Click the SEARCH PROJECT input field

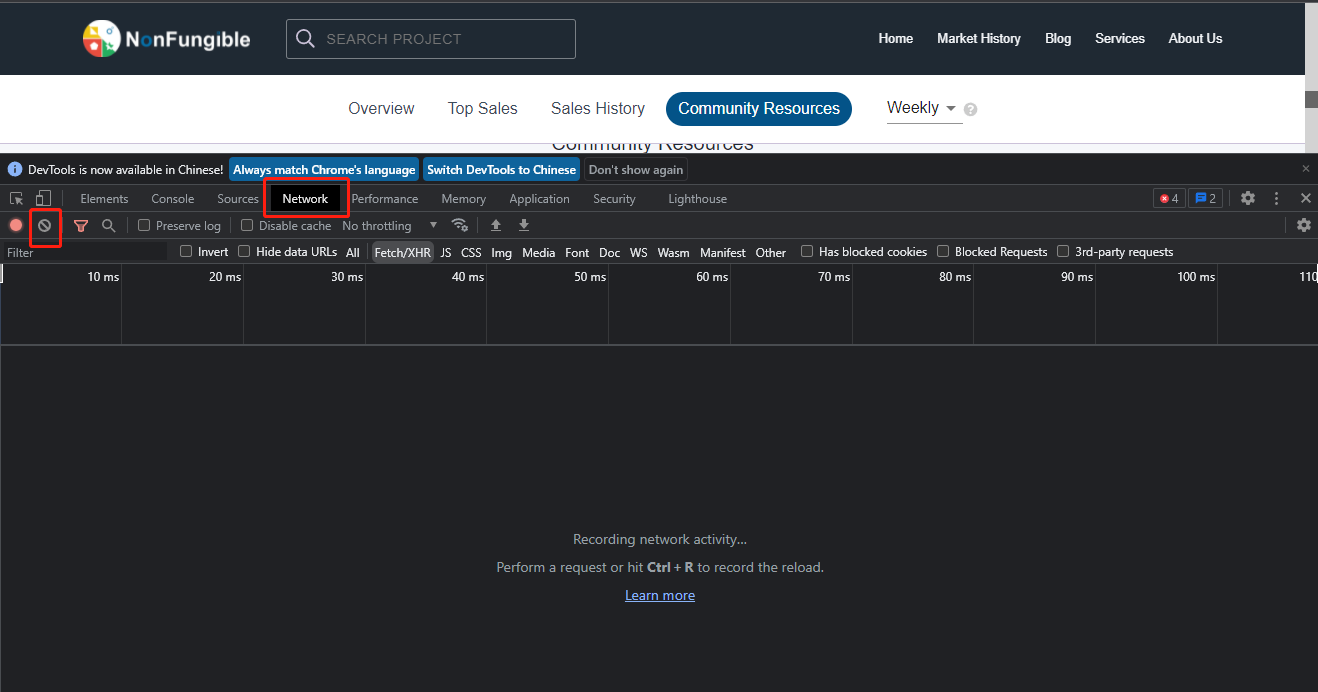pos(431,39)
